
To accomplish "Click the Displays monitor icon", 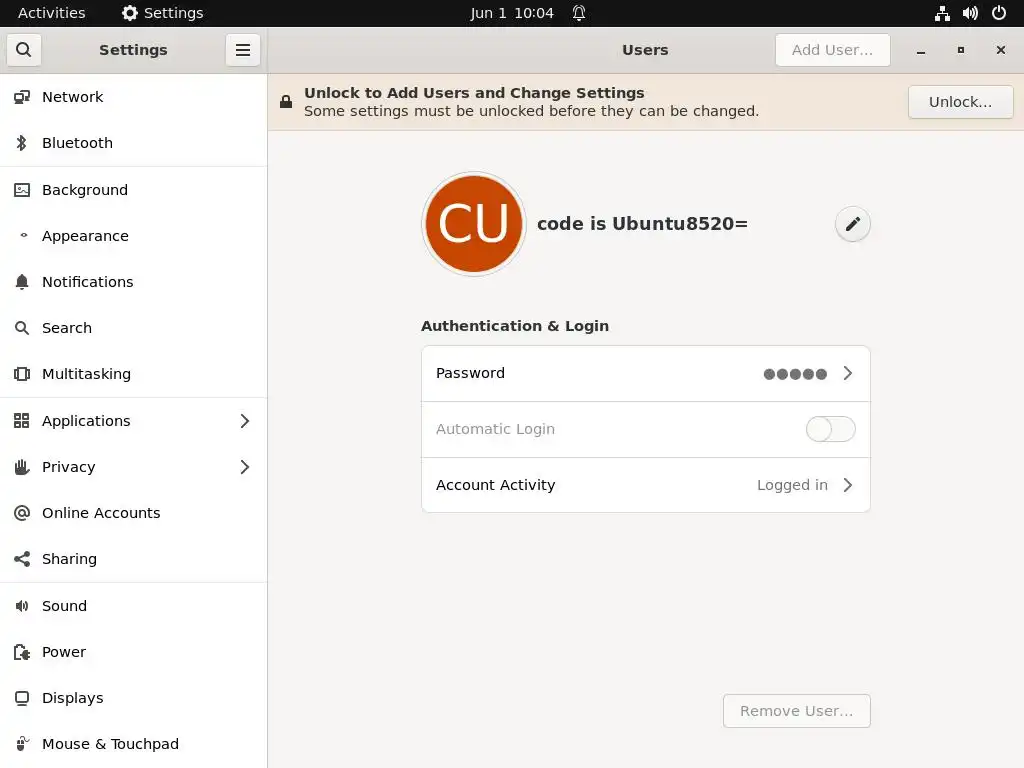I will (22, 698).
